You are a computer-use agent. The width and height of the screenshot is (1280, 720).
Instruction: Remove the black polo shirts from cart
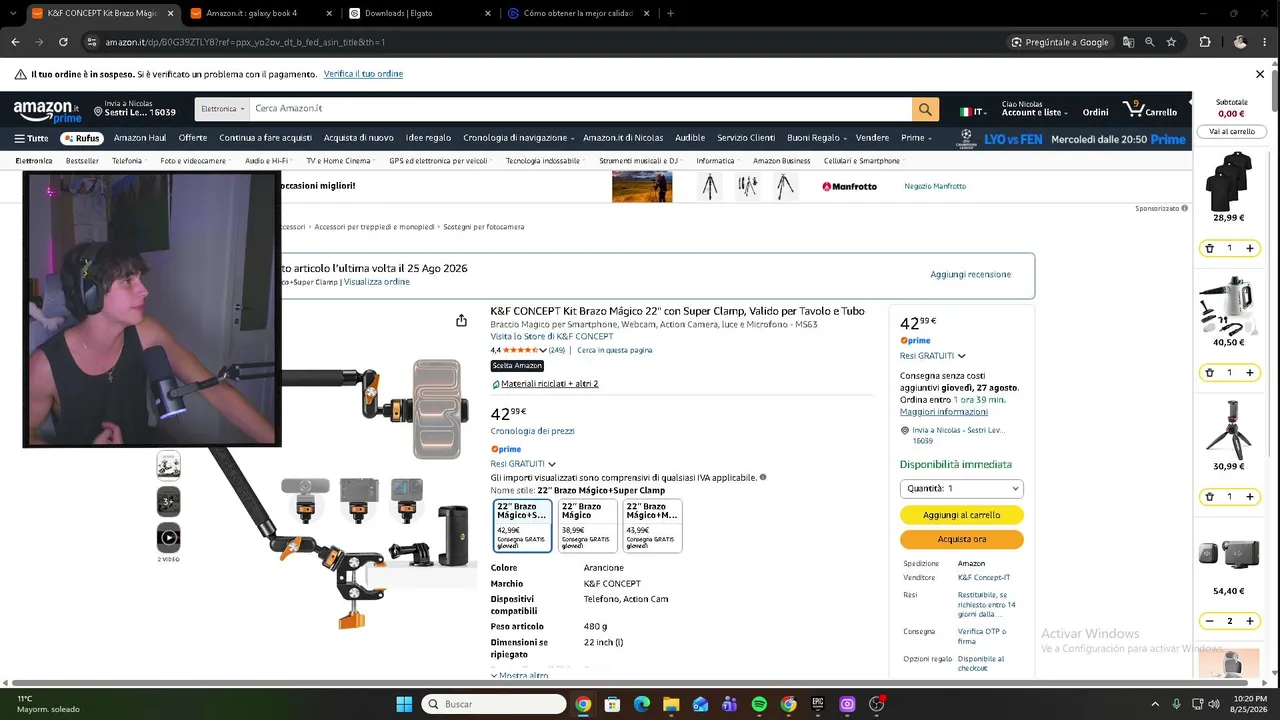click(1209, 248)
